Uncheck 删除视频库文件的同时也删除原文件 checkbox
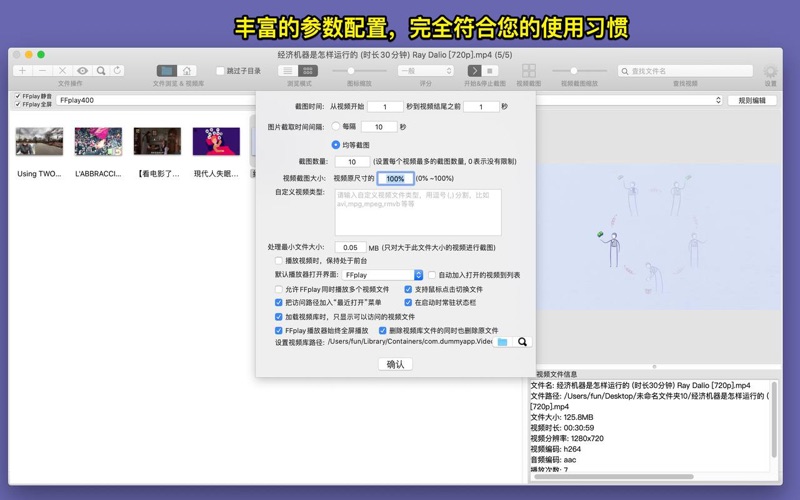This screenshot has width=800, height=500. coord(383,331)
